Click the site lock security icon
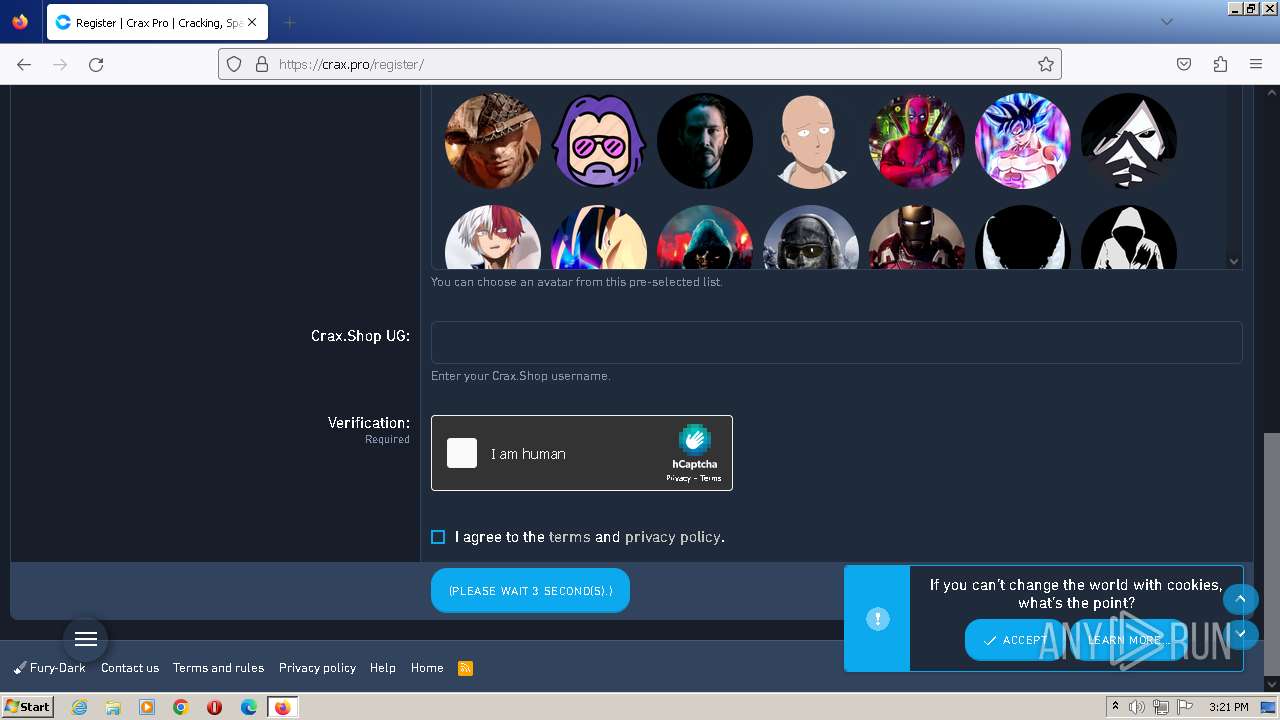Image resolution: width=1280 pixels, height=720 pixels. pyautogui.click(x=262, y=64)
